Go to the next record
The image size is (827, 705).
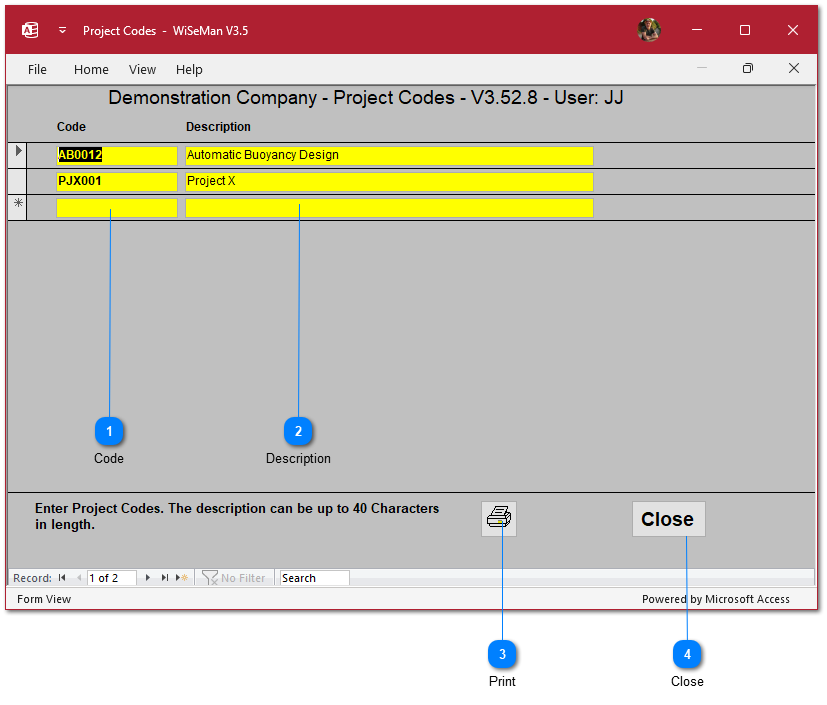pyautogui.click(x=148, y=578)
